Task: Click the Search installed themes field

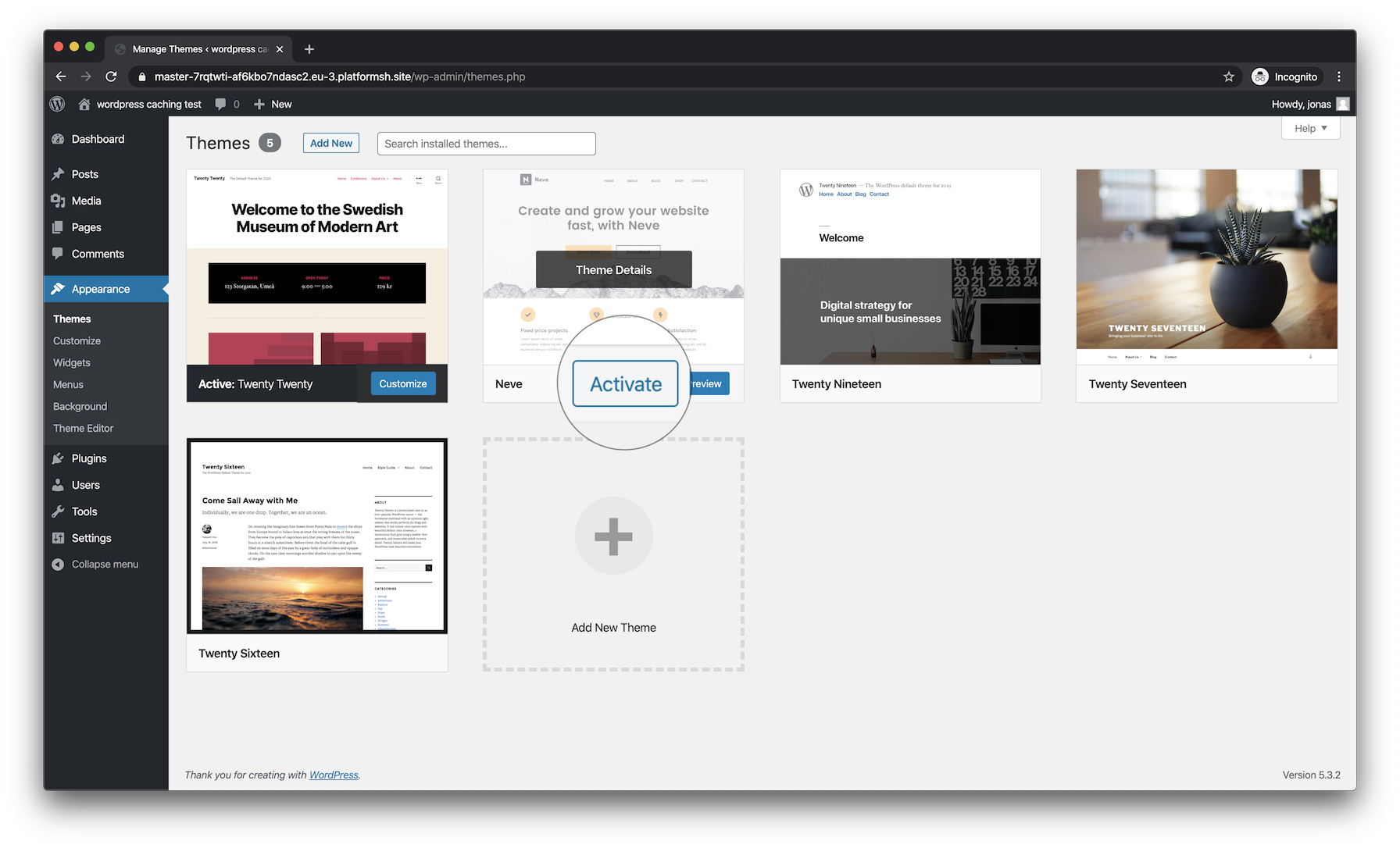Action: [486, 144]
